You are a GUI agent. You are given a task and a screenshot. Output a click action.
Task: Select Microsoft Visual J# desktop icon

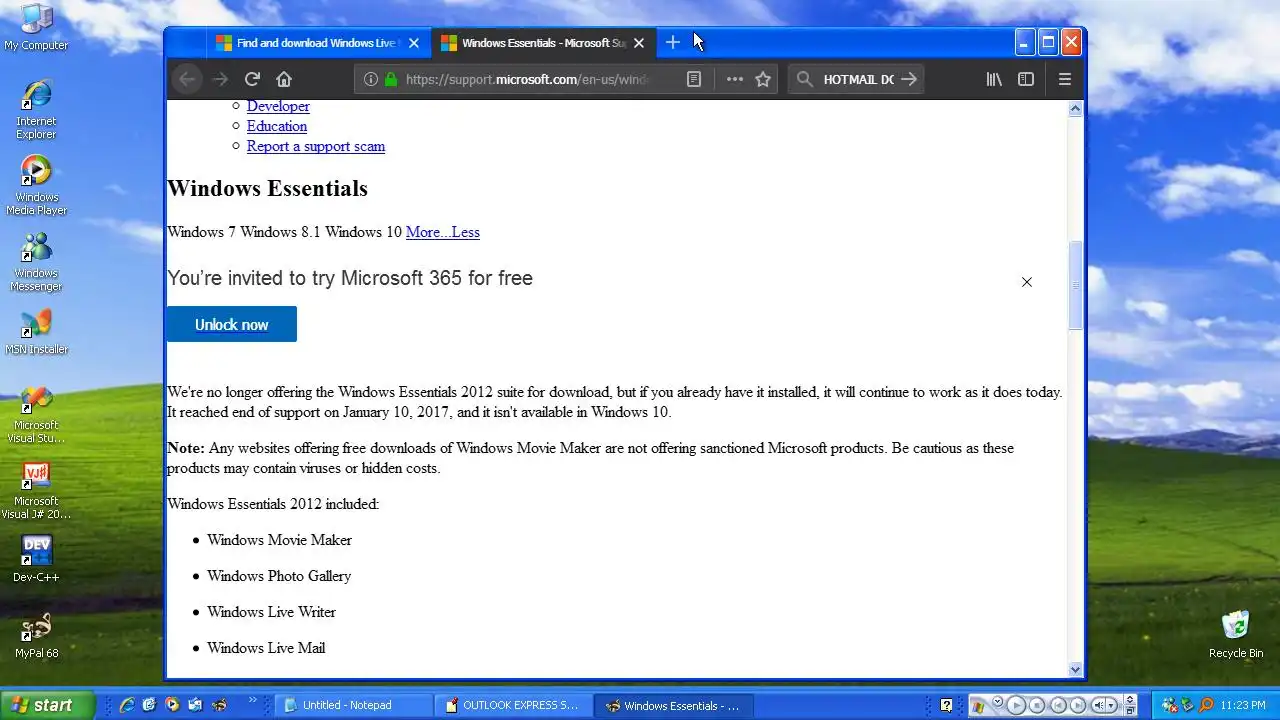(x=36, y=490)
